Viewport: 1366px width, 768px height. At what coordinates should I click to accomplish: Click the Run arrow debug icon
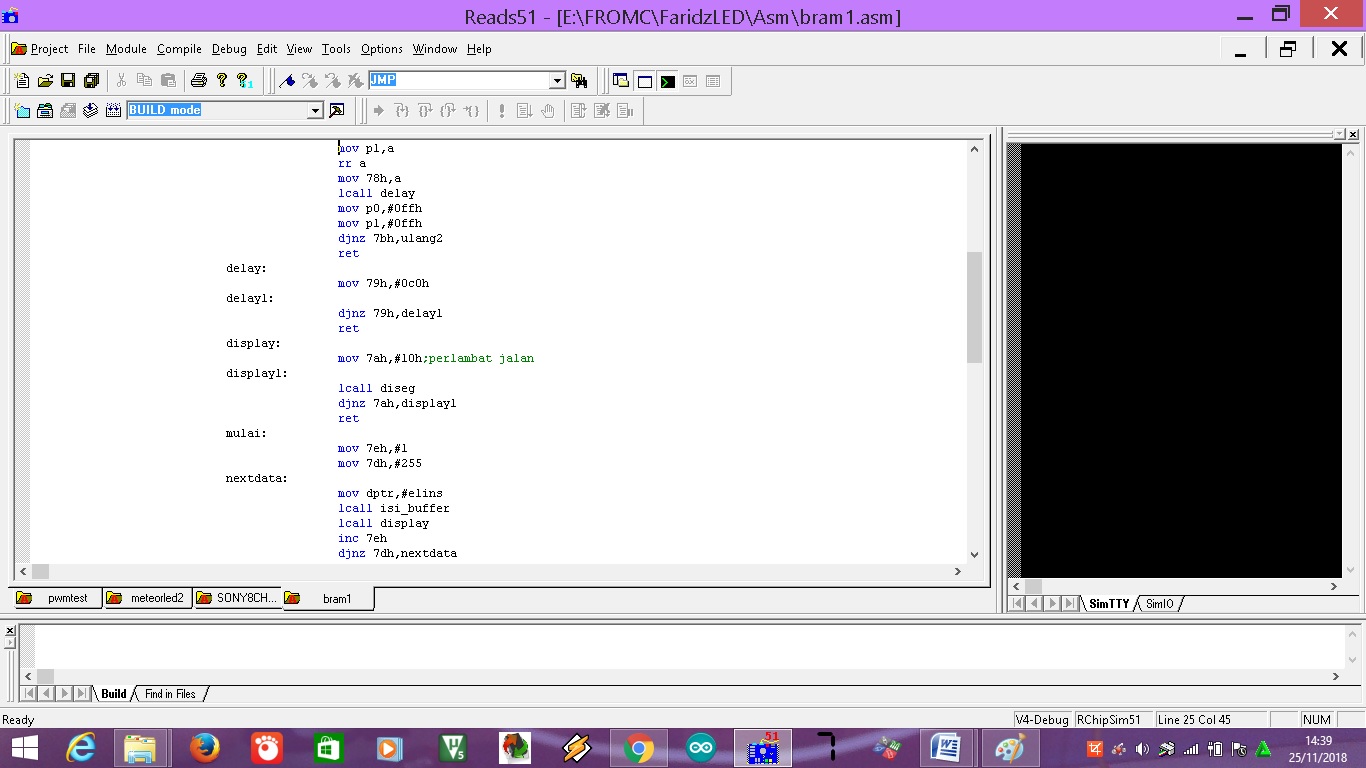(378, 110)
